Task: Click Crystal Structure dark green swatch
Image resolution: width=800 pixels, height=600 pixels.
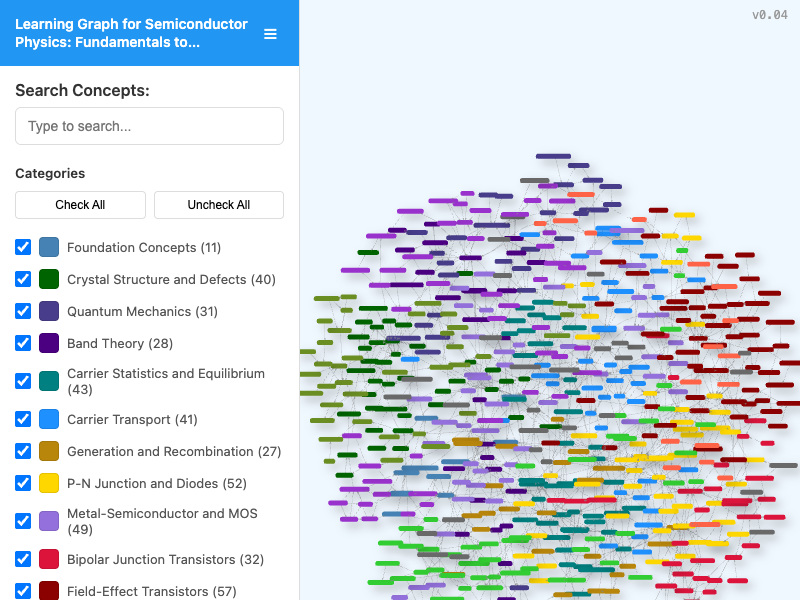Action: (49, 280)
